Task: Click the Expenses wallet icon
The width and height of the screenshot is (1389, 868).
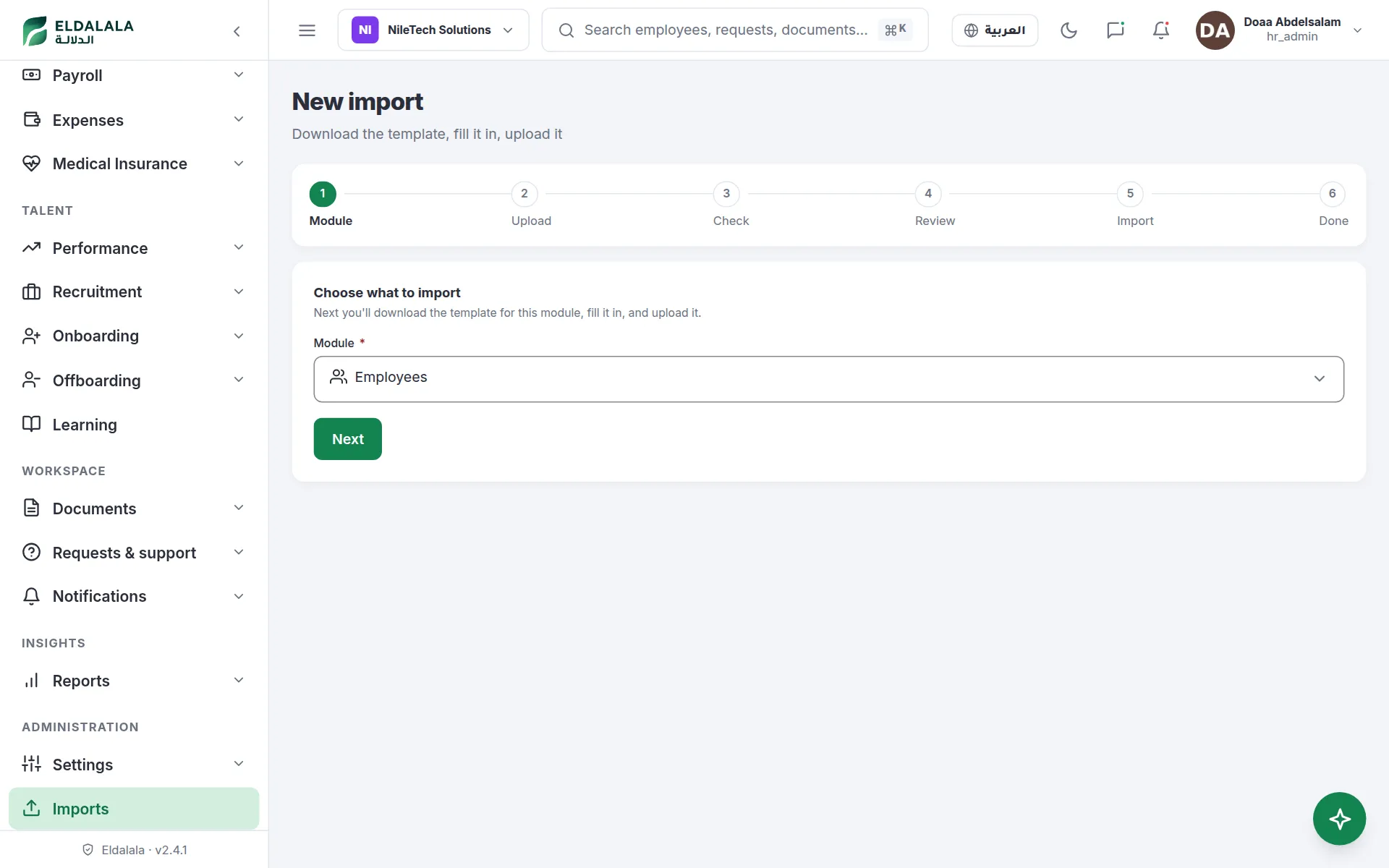Action: tap(31, 119)
